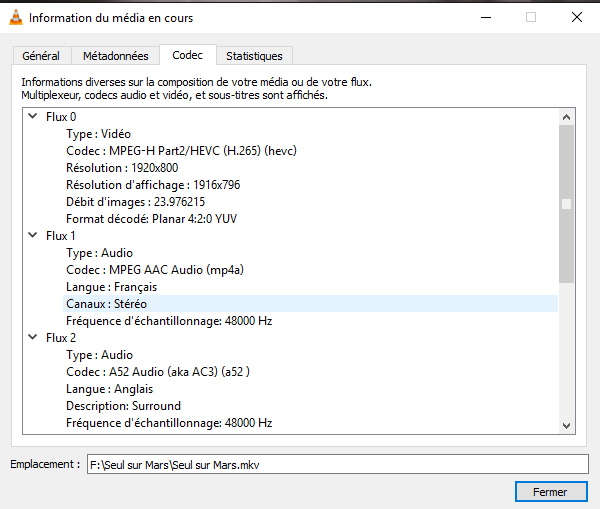The image size is (600, 509).
Task: Select the 'Flux 0' row label
Action: click(x=61, y=117)
